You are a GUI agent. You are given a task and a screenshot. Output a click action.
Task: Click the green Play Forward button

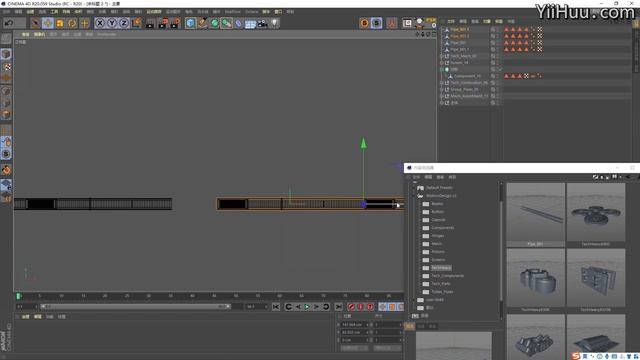[x=307, y=307]
